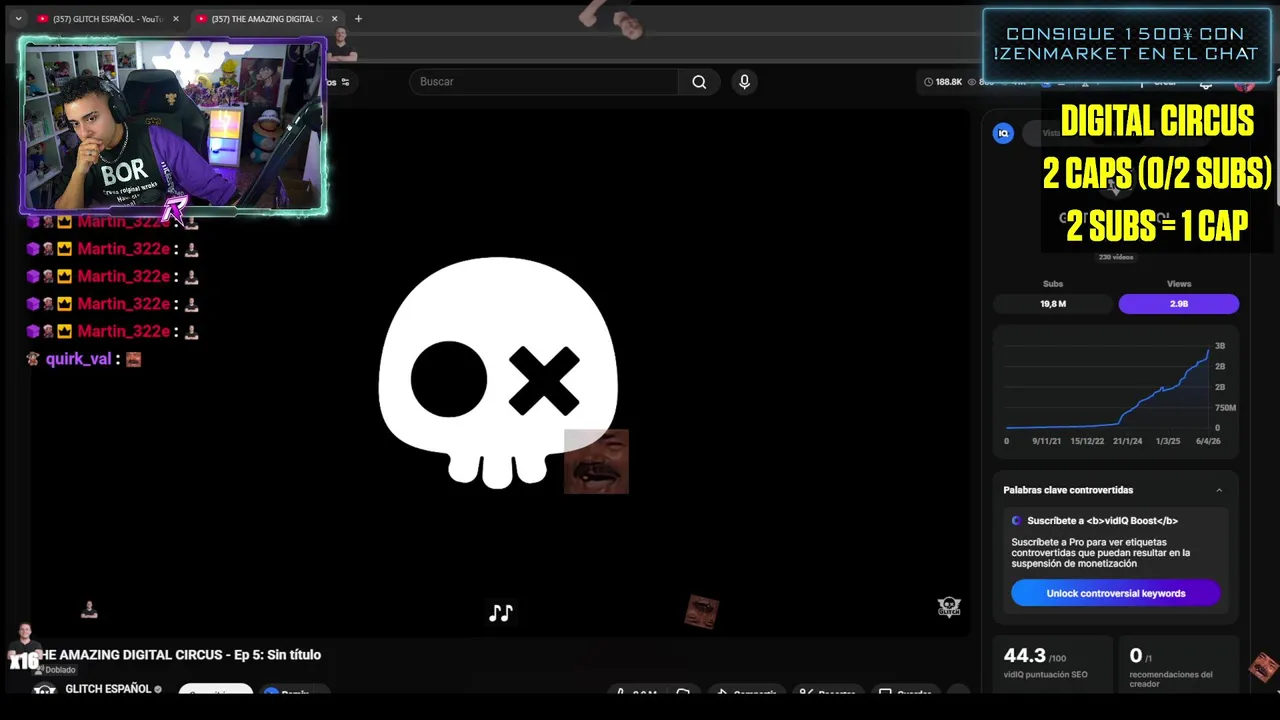Click the Glitch skull watermark in video
This screenshot has width=1280, height=720.
point(949,606)
